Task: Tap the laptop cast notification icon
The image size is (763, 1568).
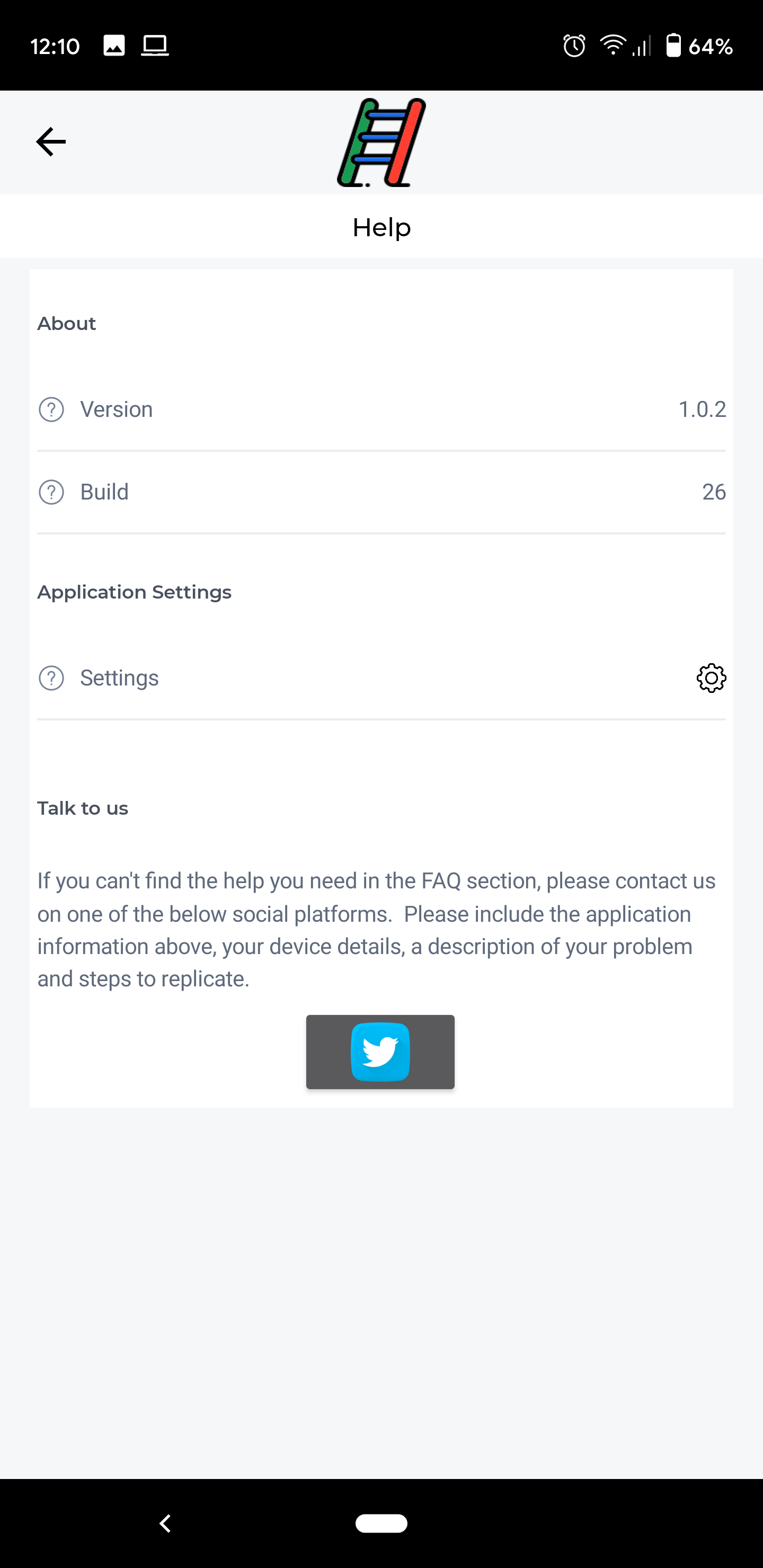Action: pos(155,46)
